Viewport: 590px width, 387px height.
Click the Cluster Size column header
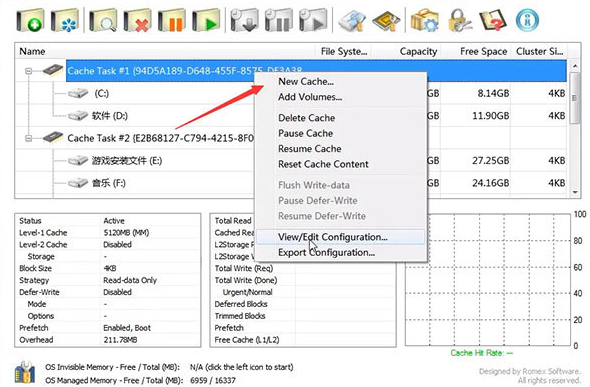tap(540, 51)
